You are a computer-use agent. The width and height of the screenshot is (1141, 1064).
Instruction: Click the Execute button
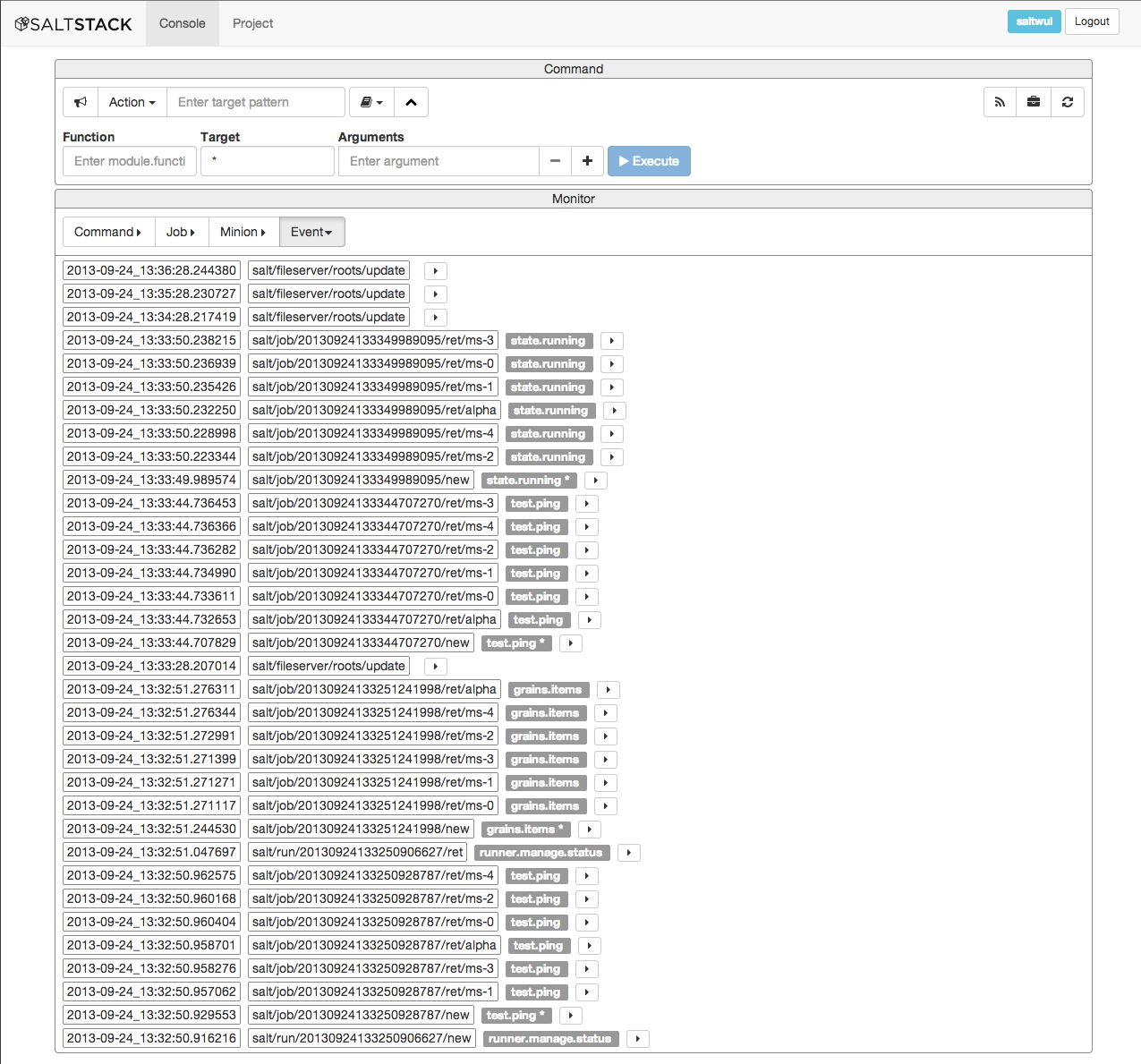pyautogui.click(x=649, y=161)
